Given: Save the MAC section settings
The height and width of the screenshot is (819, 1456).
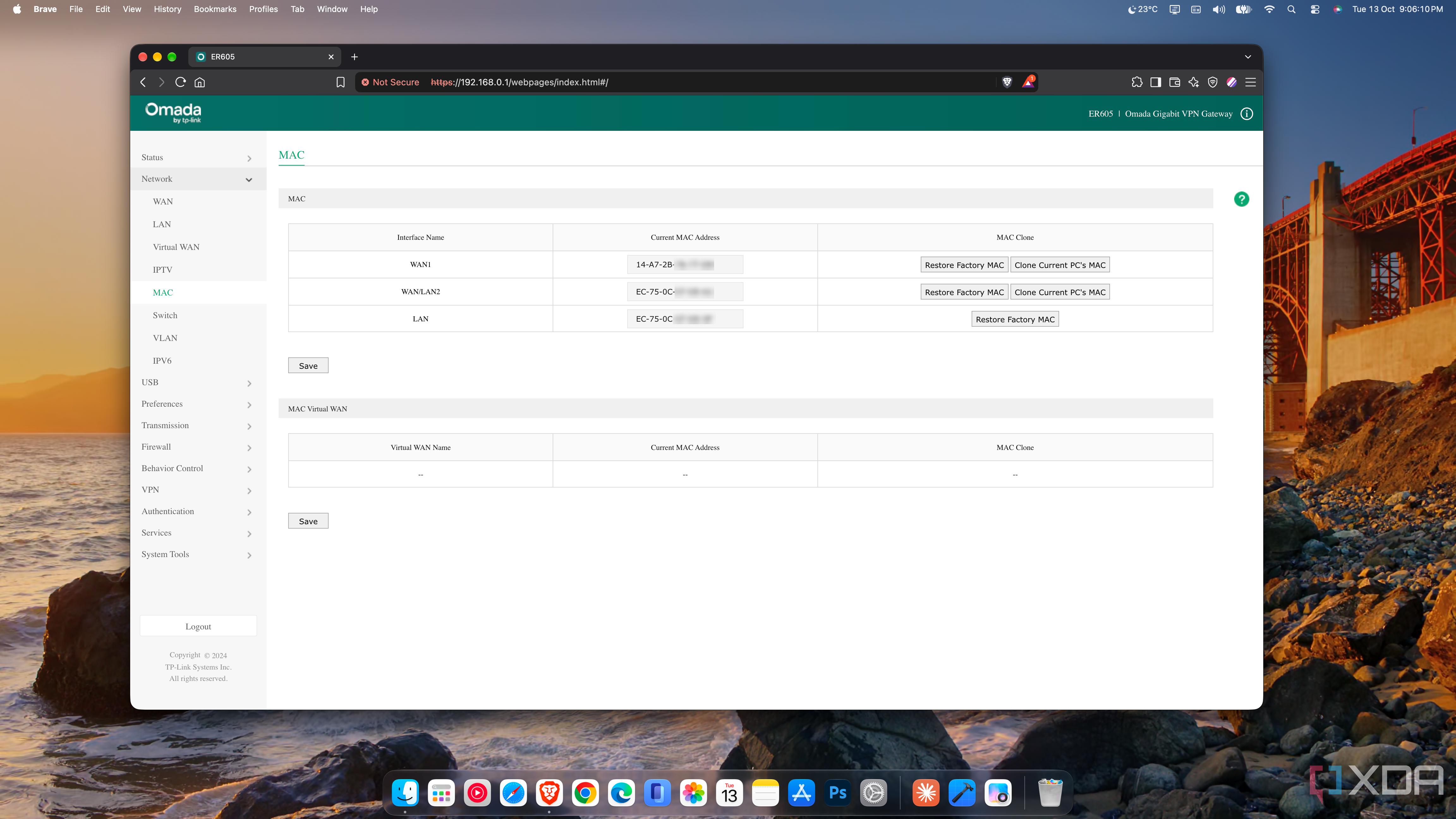Looking at the screenshot, I should tap(308, 365).
